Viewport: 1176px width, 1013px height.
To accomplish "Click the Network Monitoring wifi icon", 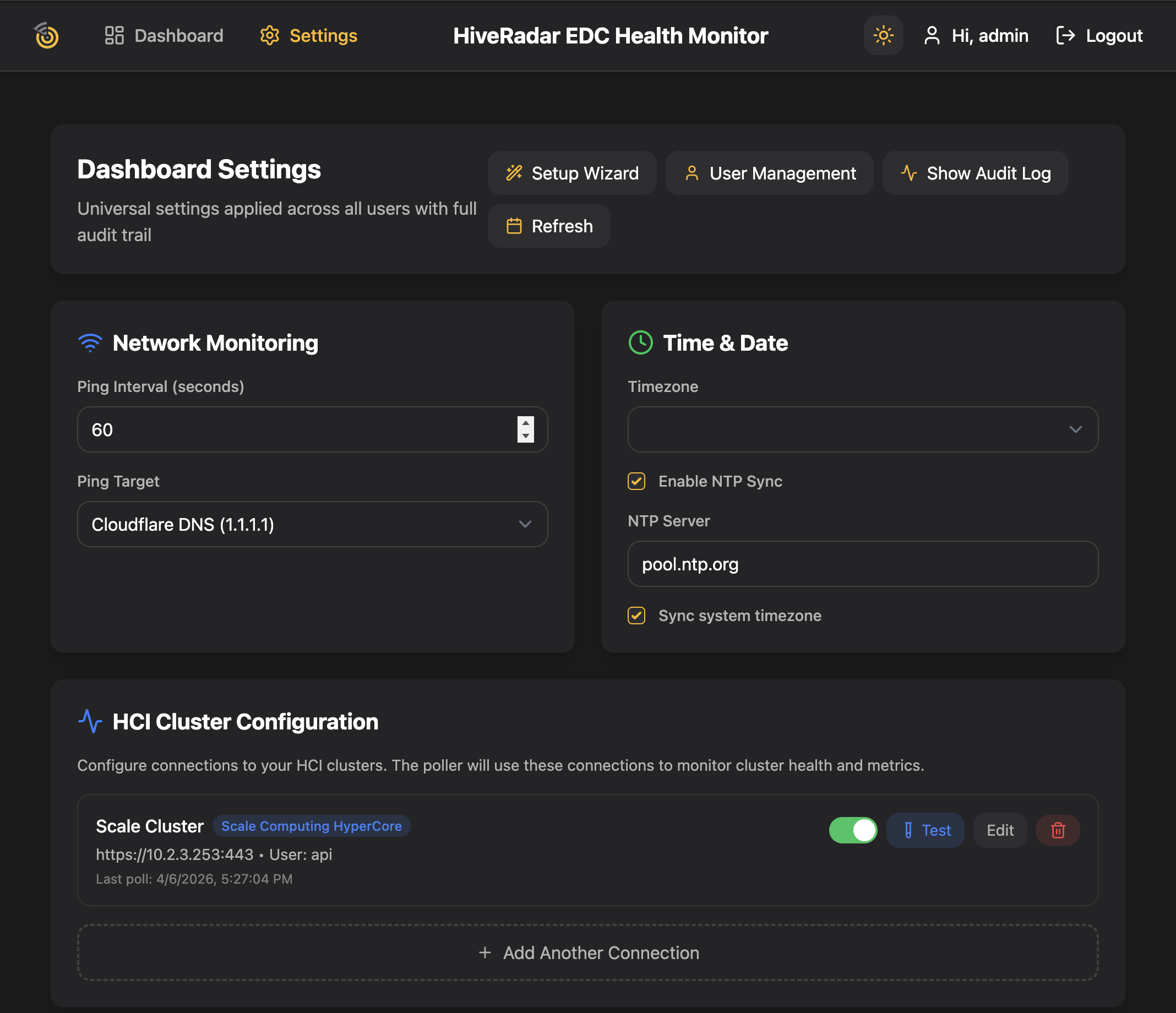I will coord(90,343).
